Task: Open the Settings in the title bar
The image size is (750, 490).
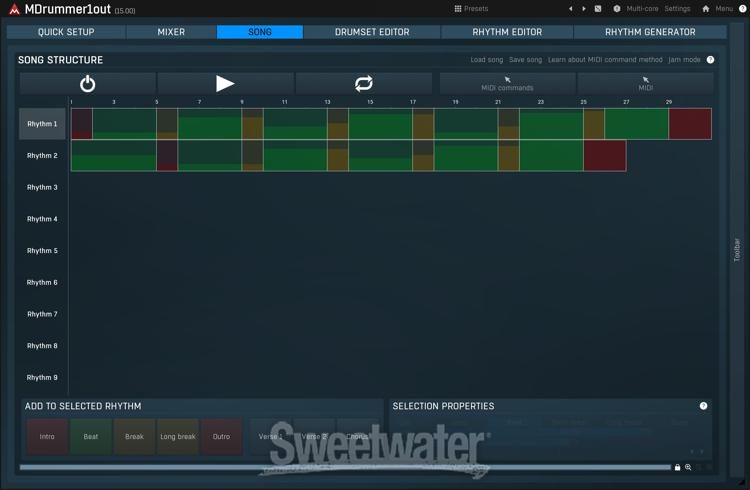Action: tap(677, 9)
